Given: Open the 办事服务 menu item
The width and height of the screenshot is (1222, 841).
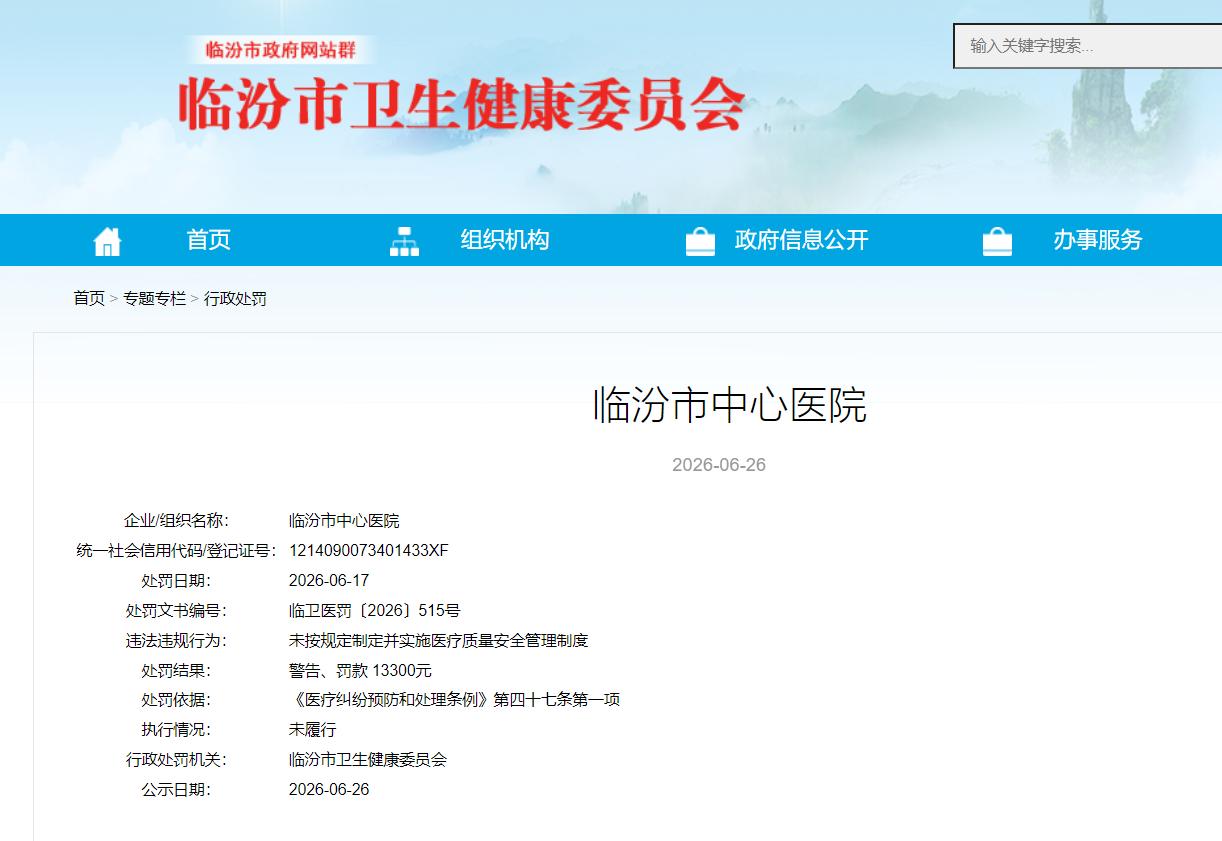Looking at the screenshot, I should click(x=1097, y=240).
